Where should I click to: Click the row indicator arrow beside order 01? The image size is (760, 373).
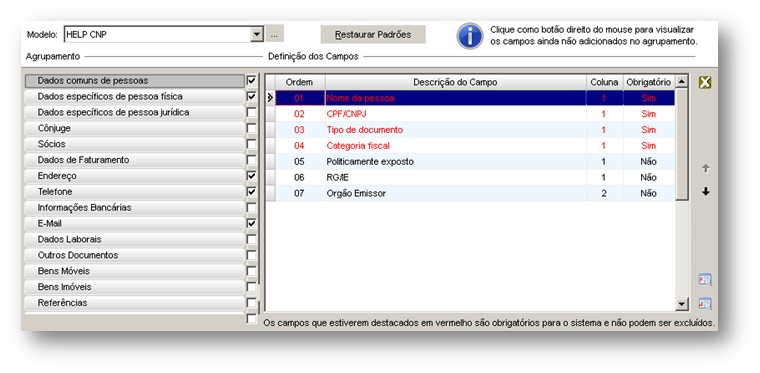[x=270, y=98]
